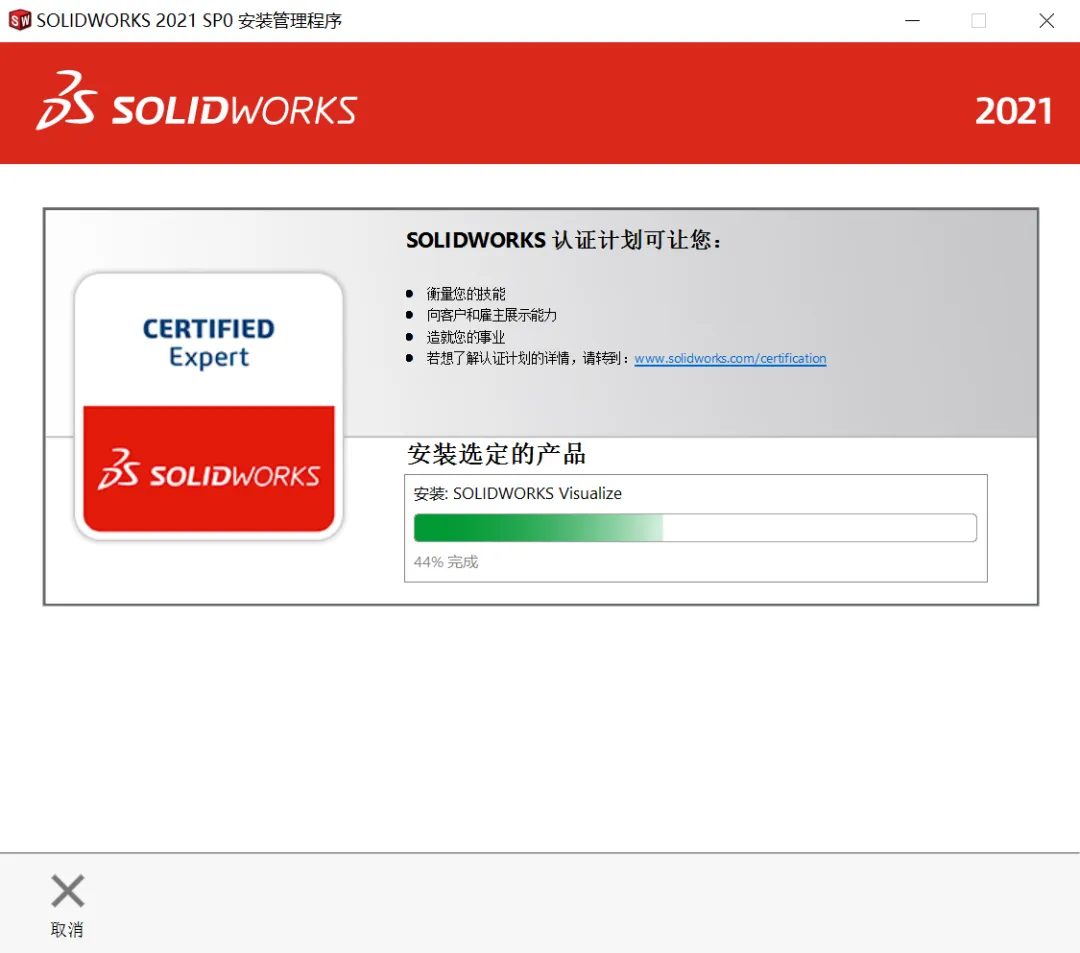
Task: Click the 2021 version text in banner
Action: (x=1013, y=111)
